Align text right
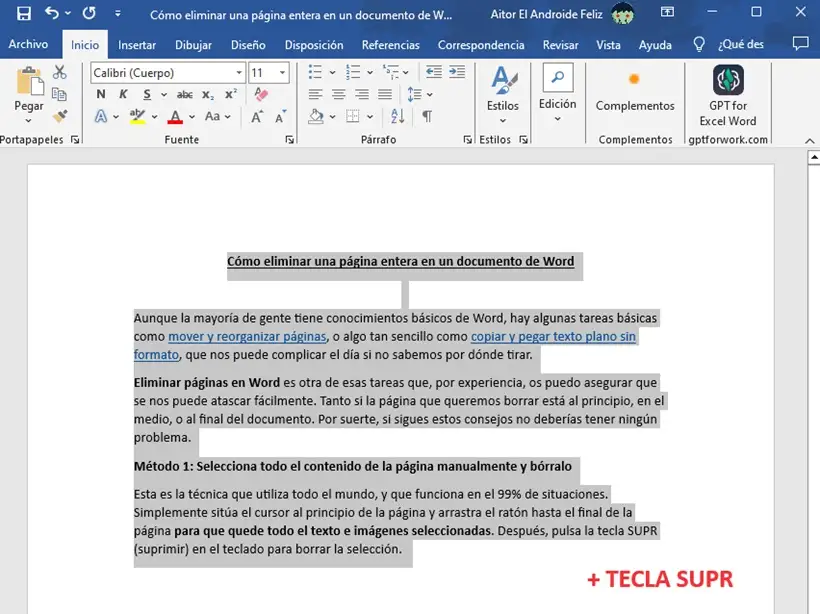This screenshot has height=614, width=820. pos(361,94)
